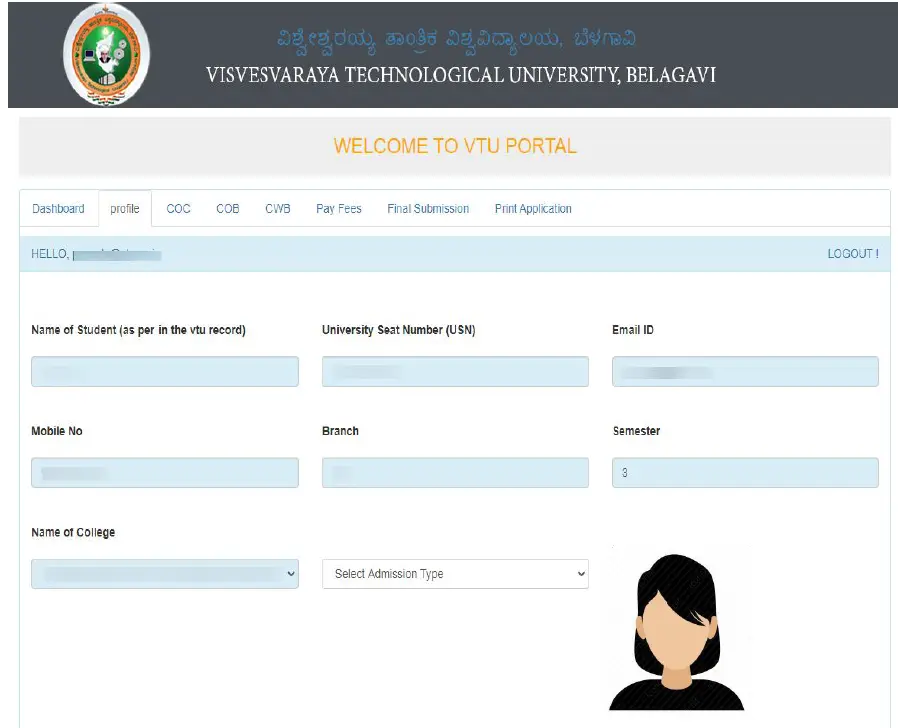Open the CWB tab

pyautogui.click(x=278, y=208)
